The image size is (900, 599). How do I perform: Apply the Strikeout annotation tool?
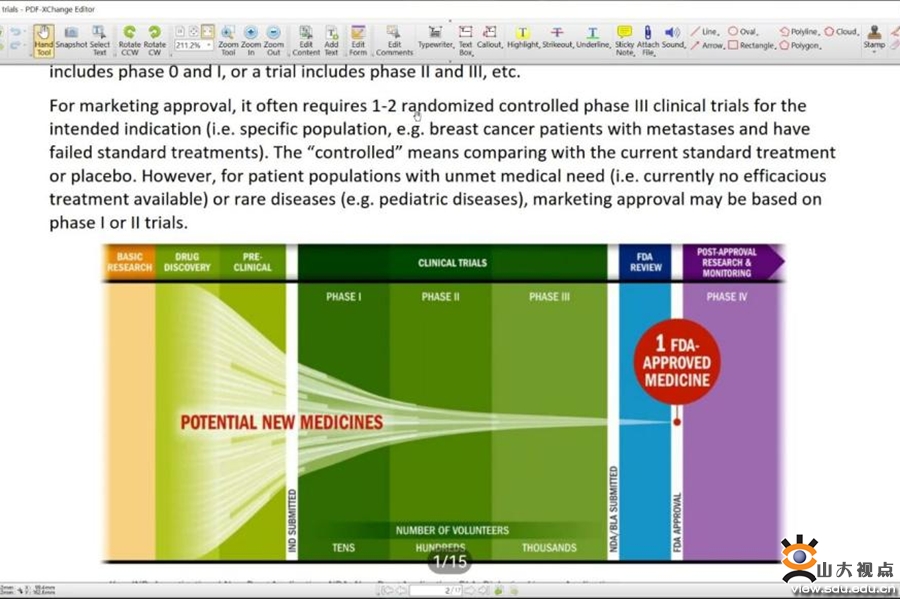[557, 38]
